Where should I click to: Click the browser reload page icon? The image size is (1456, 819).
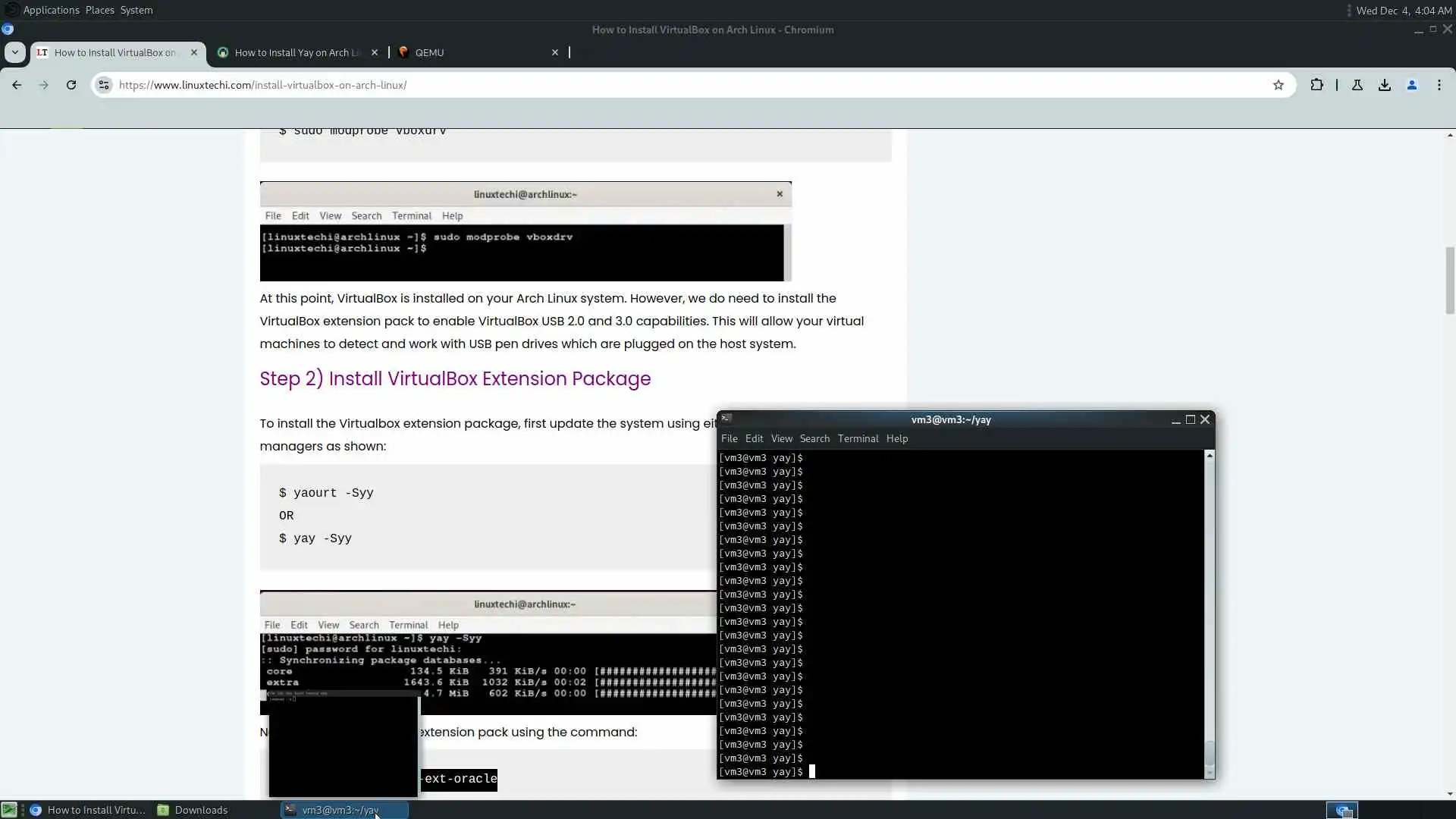[x=71, y=85]
